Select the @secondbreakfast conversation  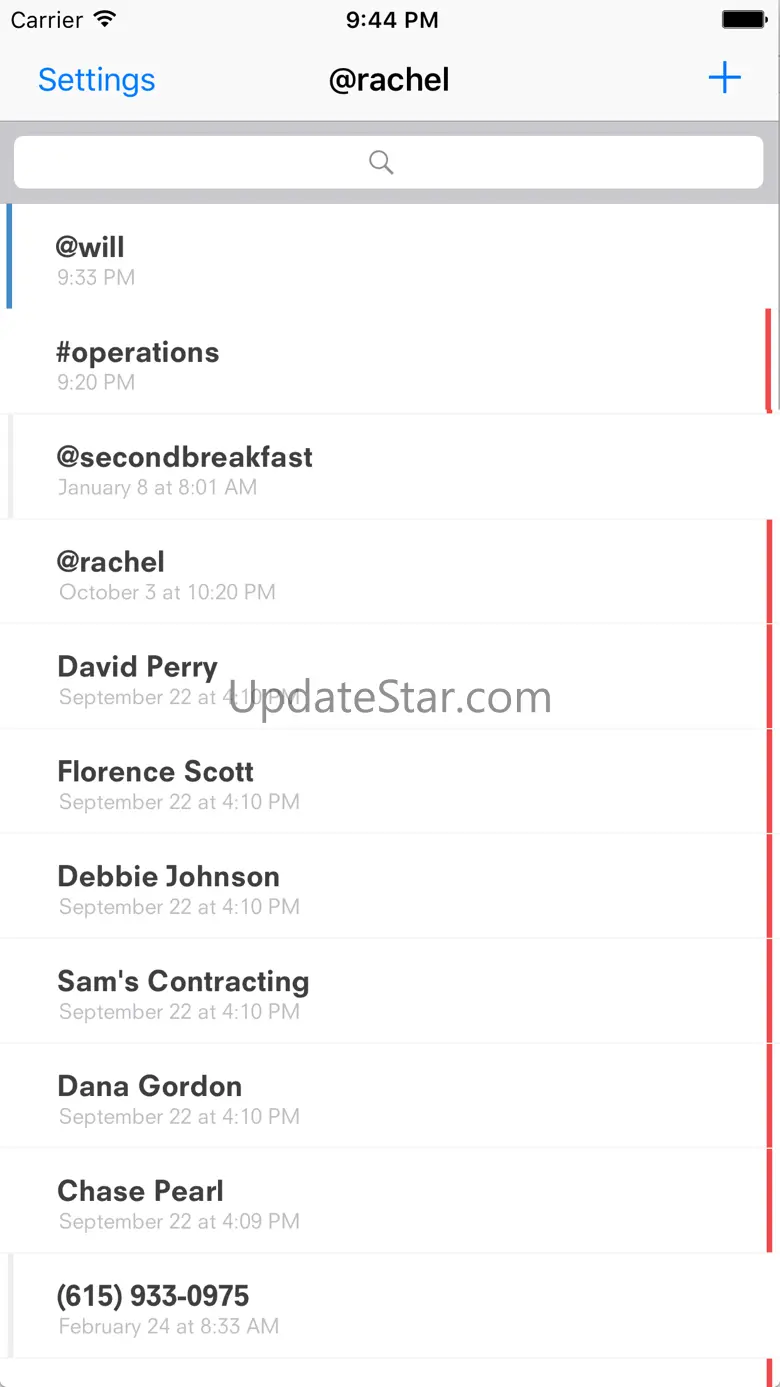[390, 468]
